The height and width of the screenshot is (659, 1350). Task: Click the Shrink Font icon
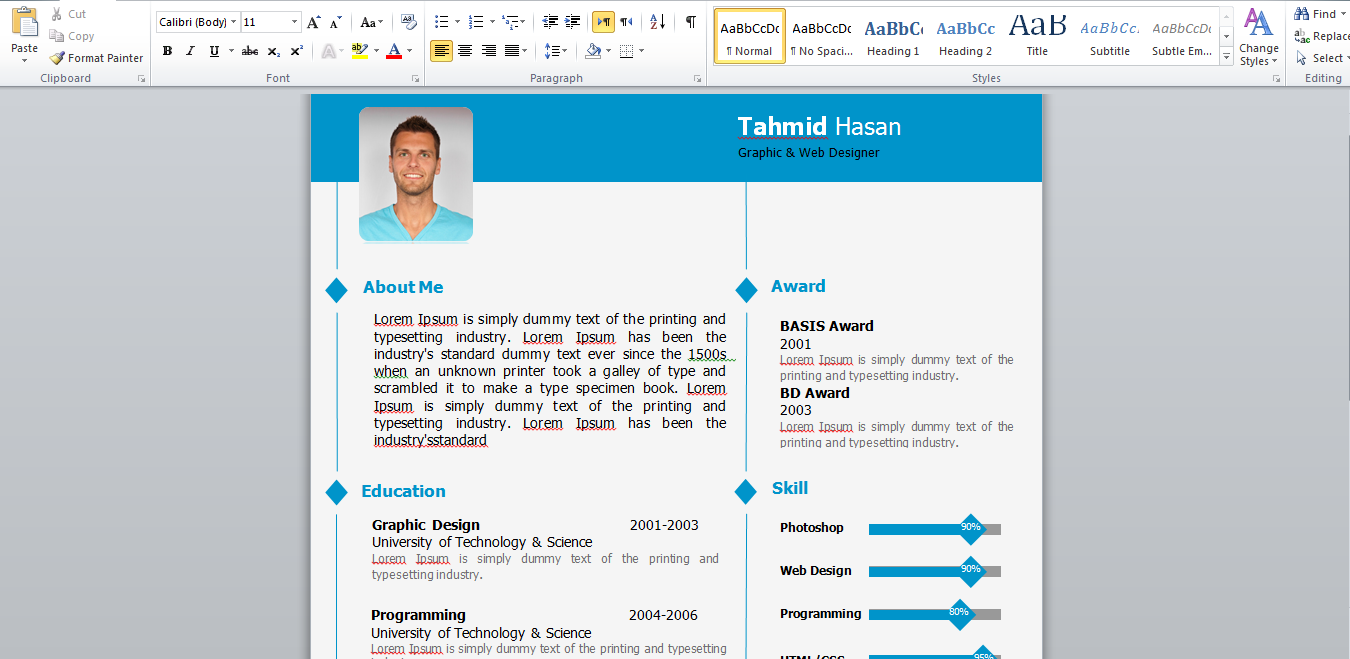tap(336, 22)
